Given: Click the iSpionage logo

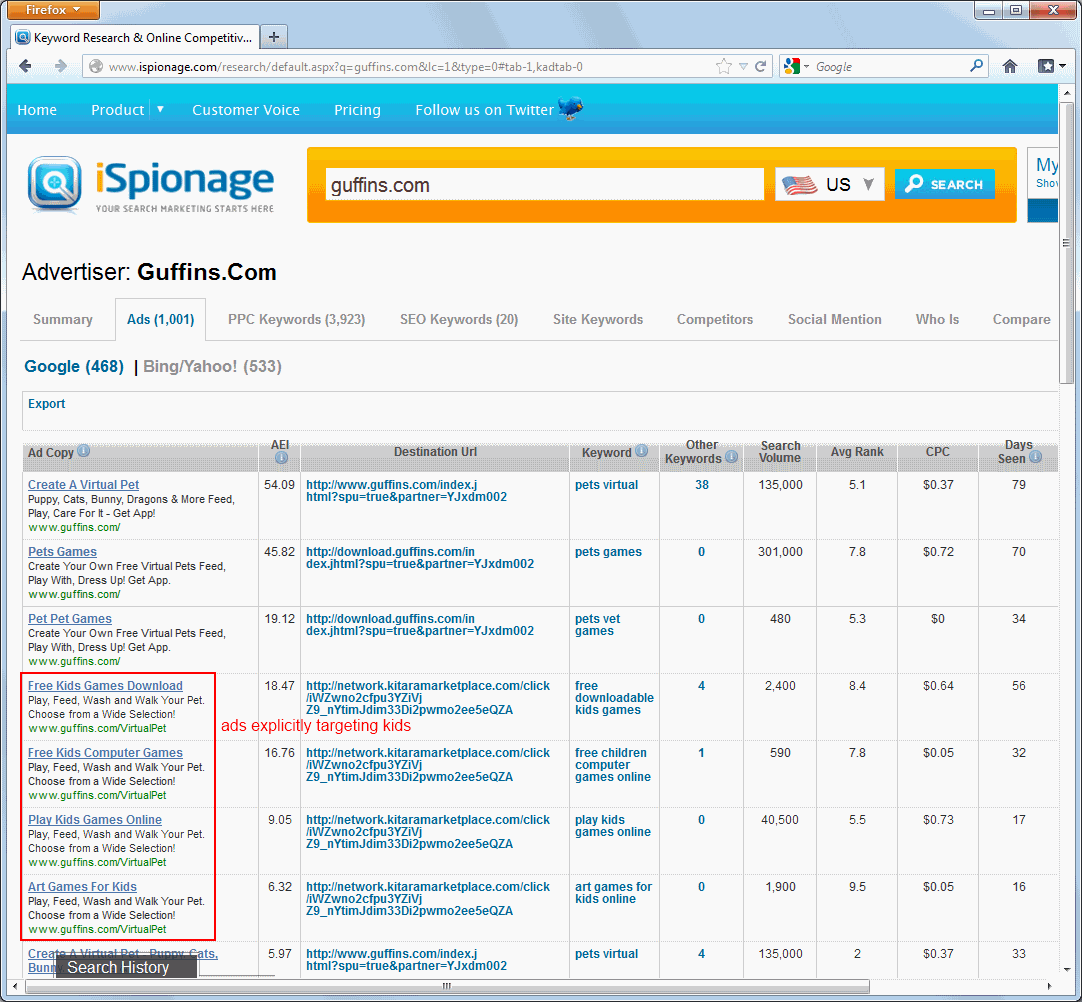Looking at the screenshot, I should 150,184.
